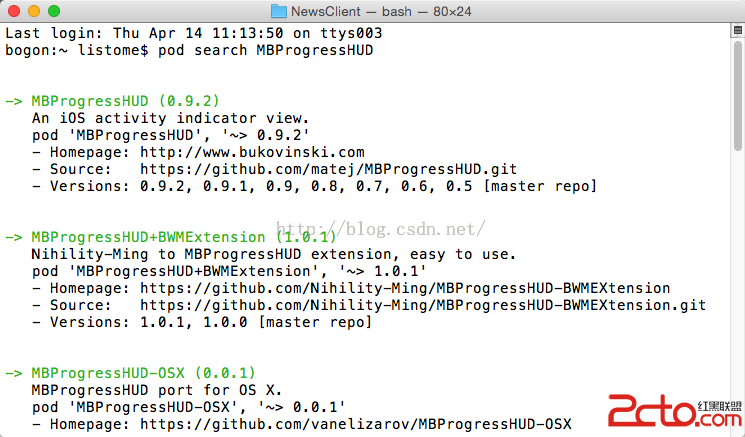The image size is (745, 437).
Task: Open the MBProgressHUD-BWMEXtension.git source URL
Action: coord(422,305)
